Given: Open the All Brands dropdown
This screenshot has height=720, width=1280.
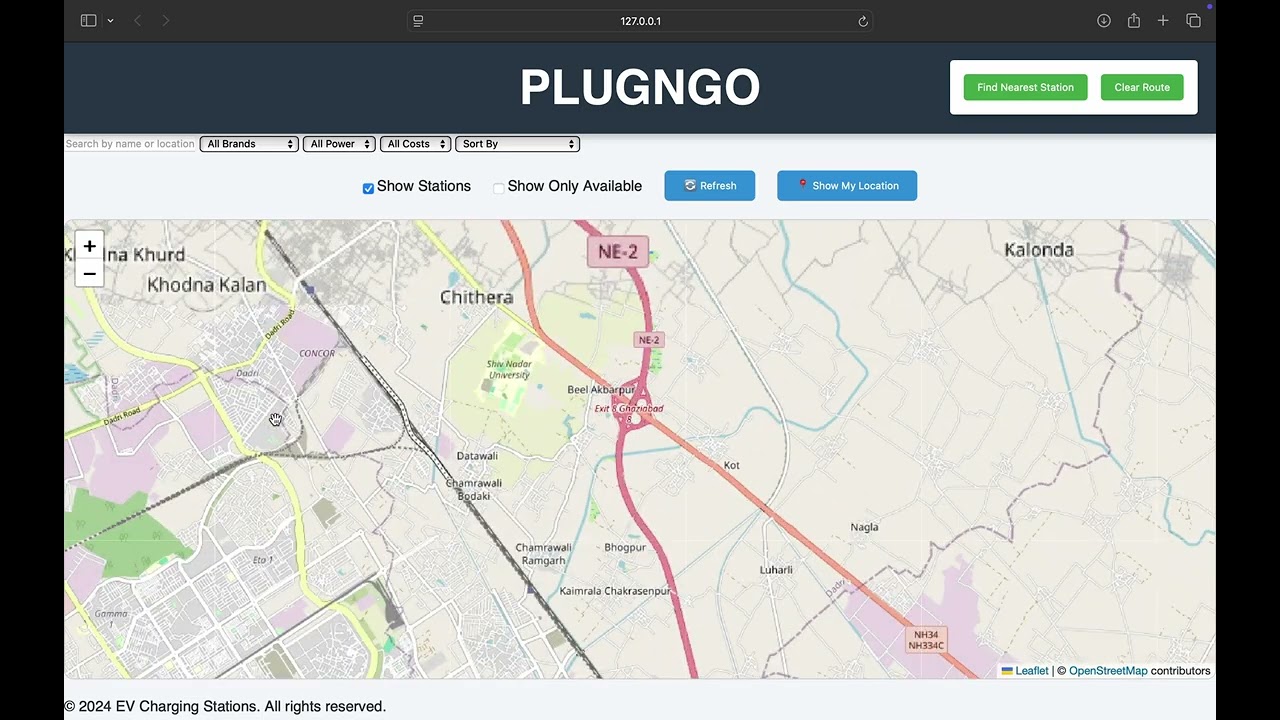Looking at the screenshot, I should click(x=250, y=144).
